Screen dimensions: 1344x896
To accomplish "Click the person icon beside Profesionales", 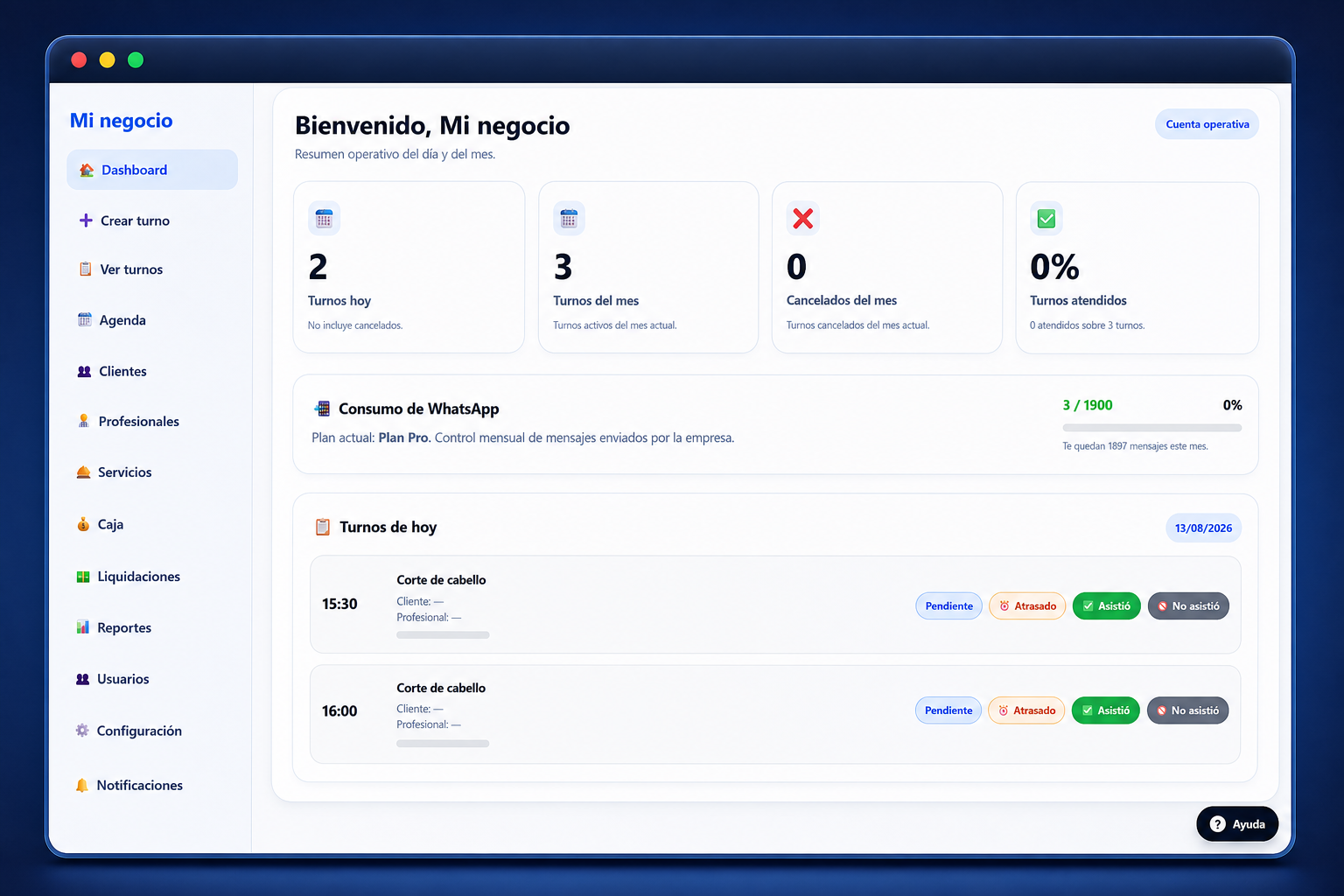I will pos(84,421).
